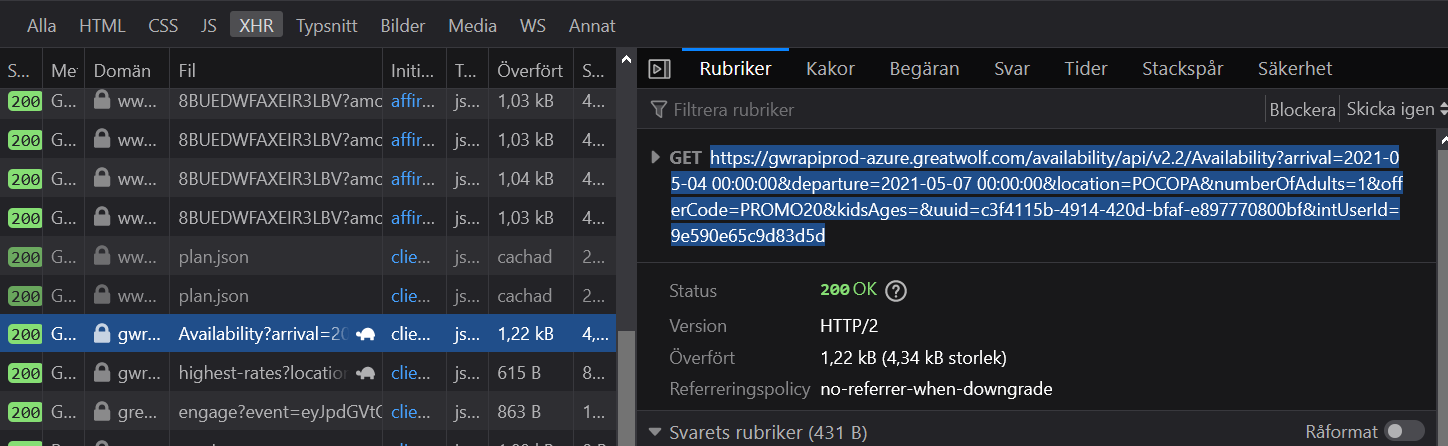Expand the GET request URL details
Viewport: 1448px width, 446px height.
point(655,157)
